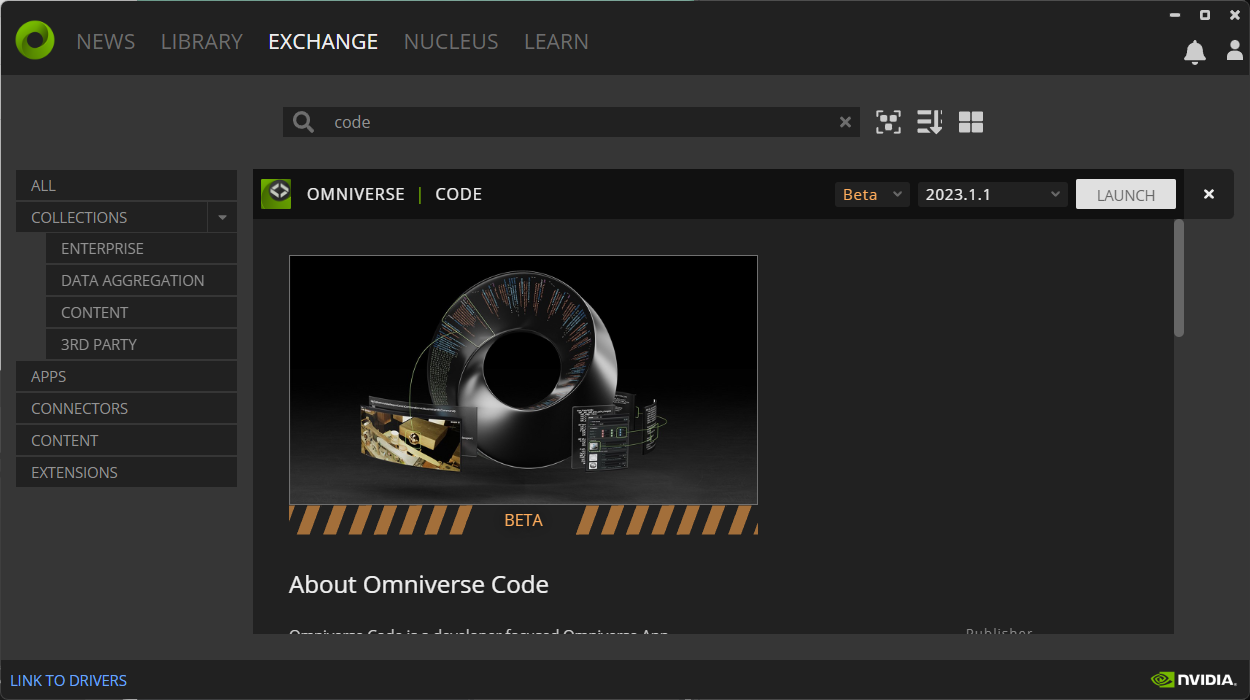Image resolution: width=1250 pixels, height=700 pixels.
Task: Minimize the launcher window
Action: [1173, 14]
